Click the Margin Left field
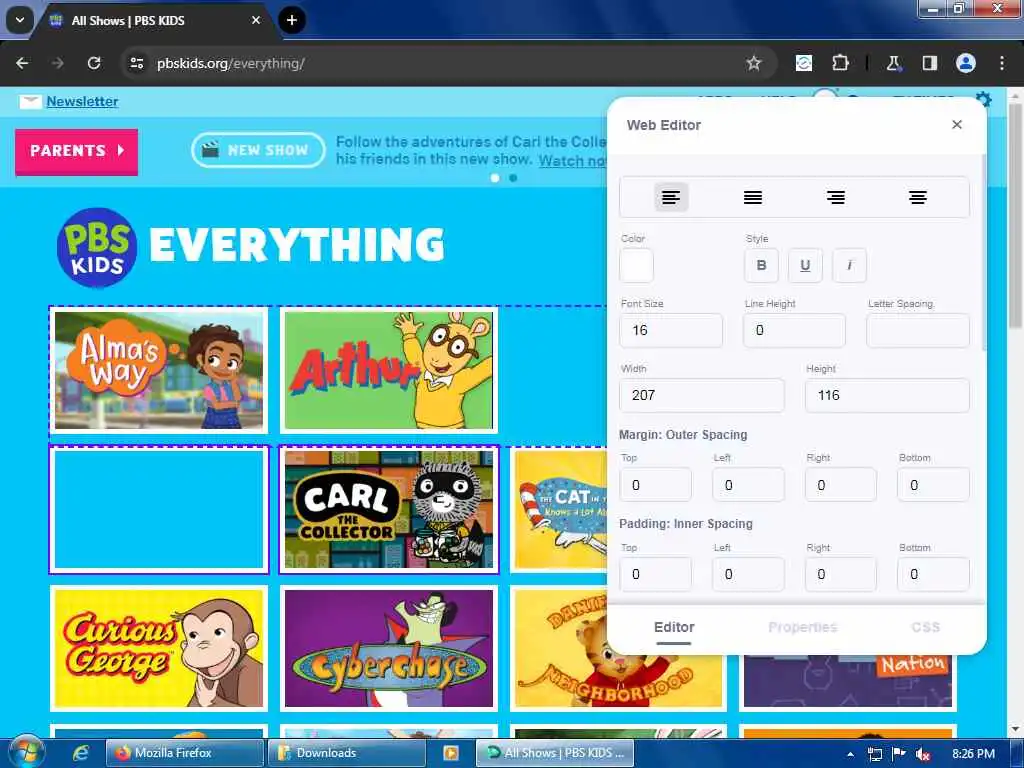The image size is (1024, 768). point(748,485)
